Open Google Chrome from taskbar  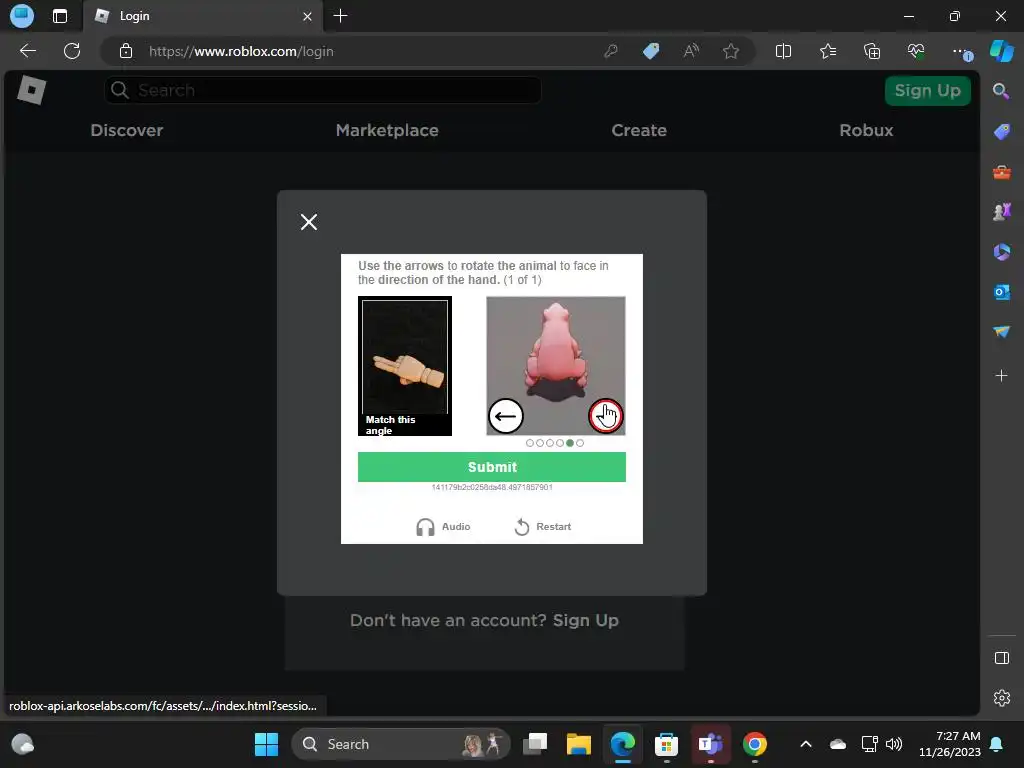pyautogui.click(x=754, y=744)
